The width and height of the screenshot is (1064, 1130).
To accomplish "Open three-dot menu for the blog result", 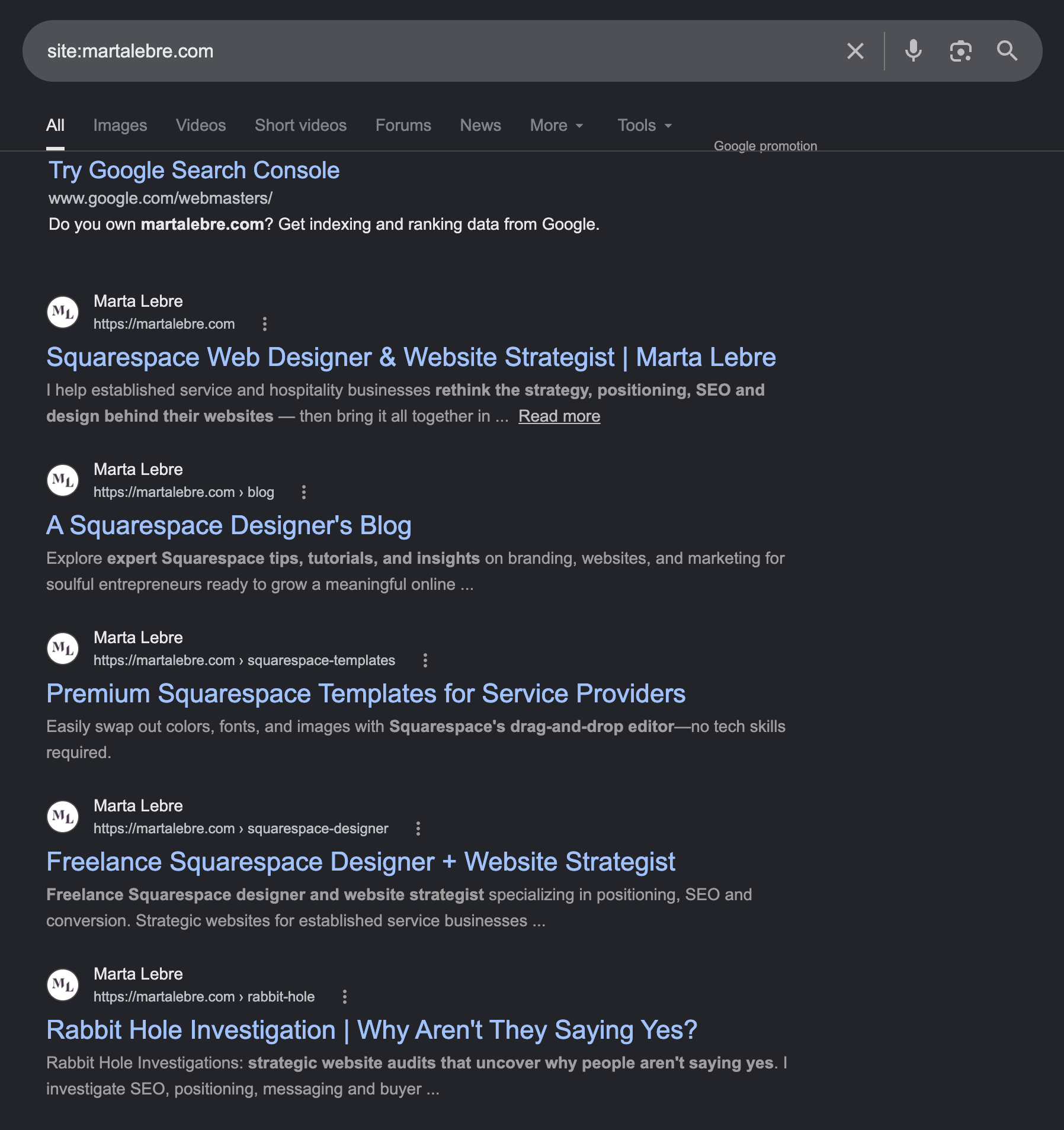I will pyautogui.click(x=304, y=492).
